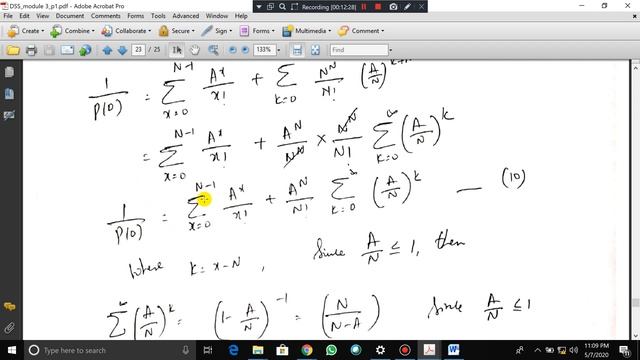Open a file with the folder icon

[x=13, y=50]
